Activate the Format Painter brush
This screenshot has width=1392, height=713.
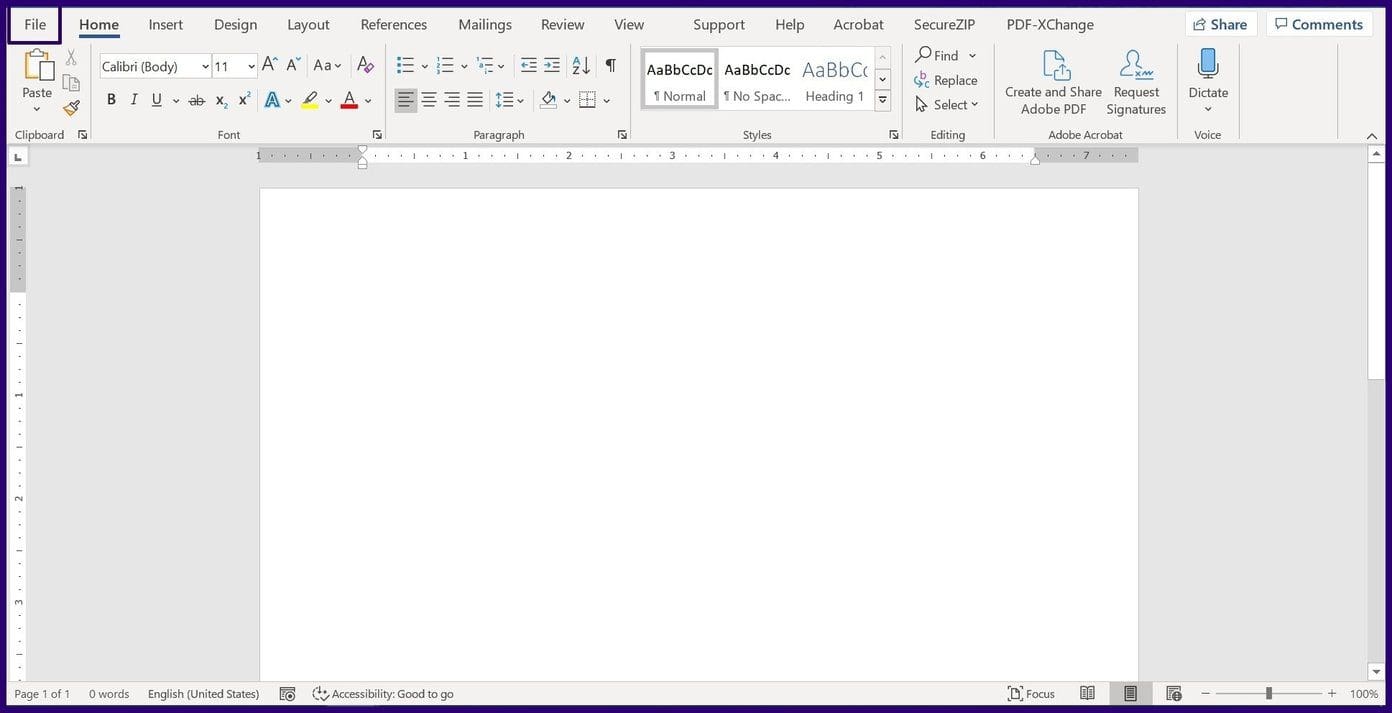71,107
